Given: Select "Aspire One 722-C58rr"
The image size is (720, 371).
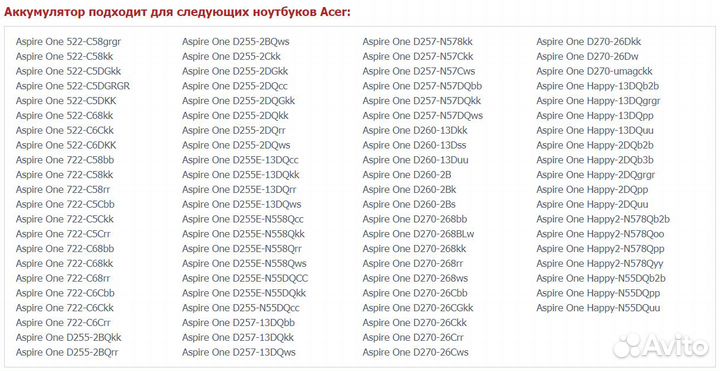Looking at the screenshot, I should 63,189.
